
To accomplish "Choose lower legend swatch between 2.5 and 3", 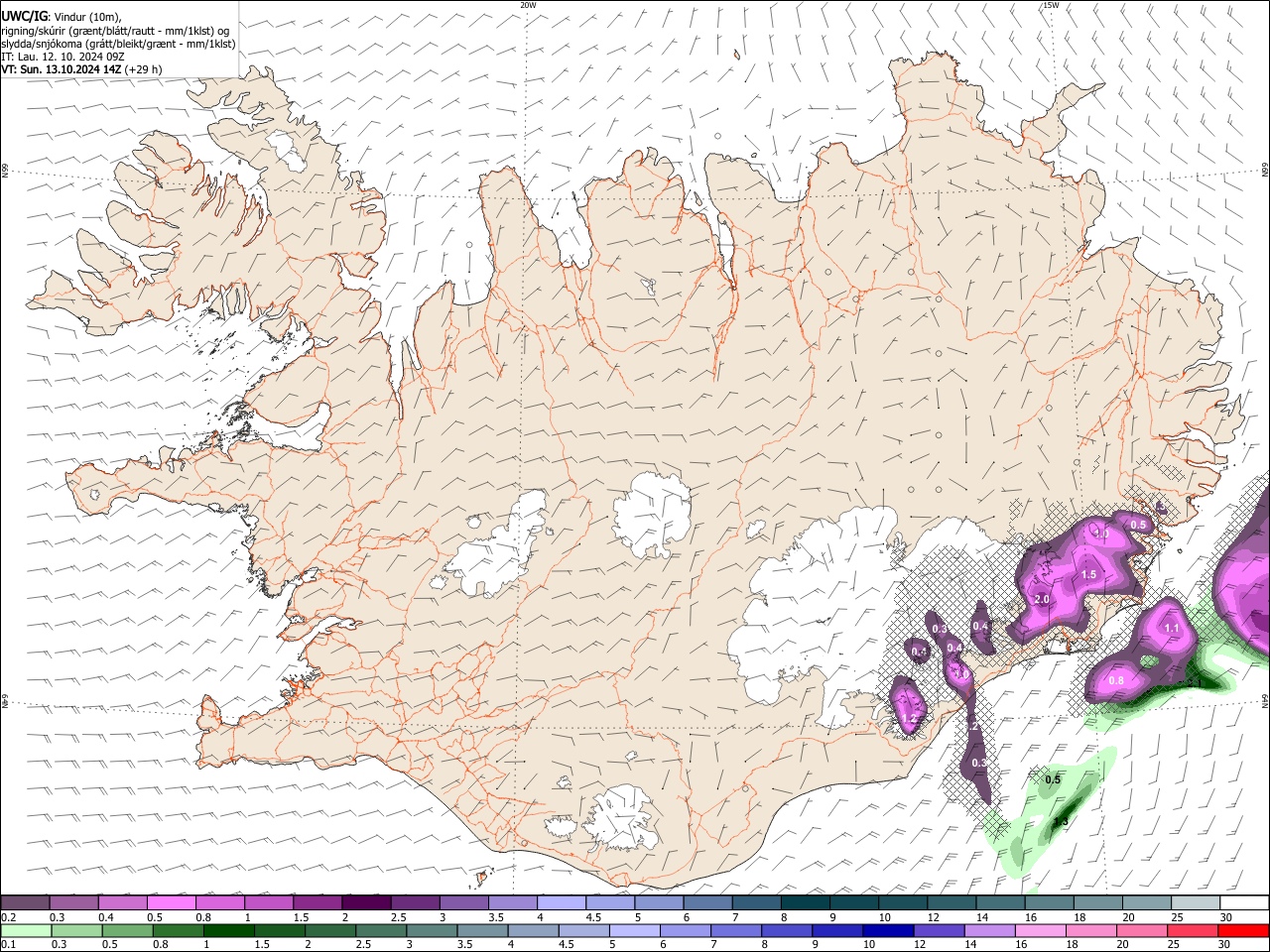I will (380, 930).
